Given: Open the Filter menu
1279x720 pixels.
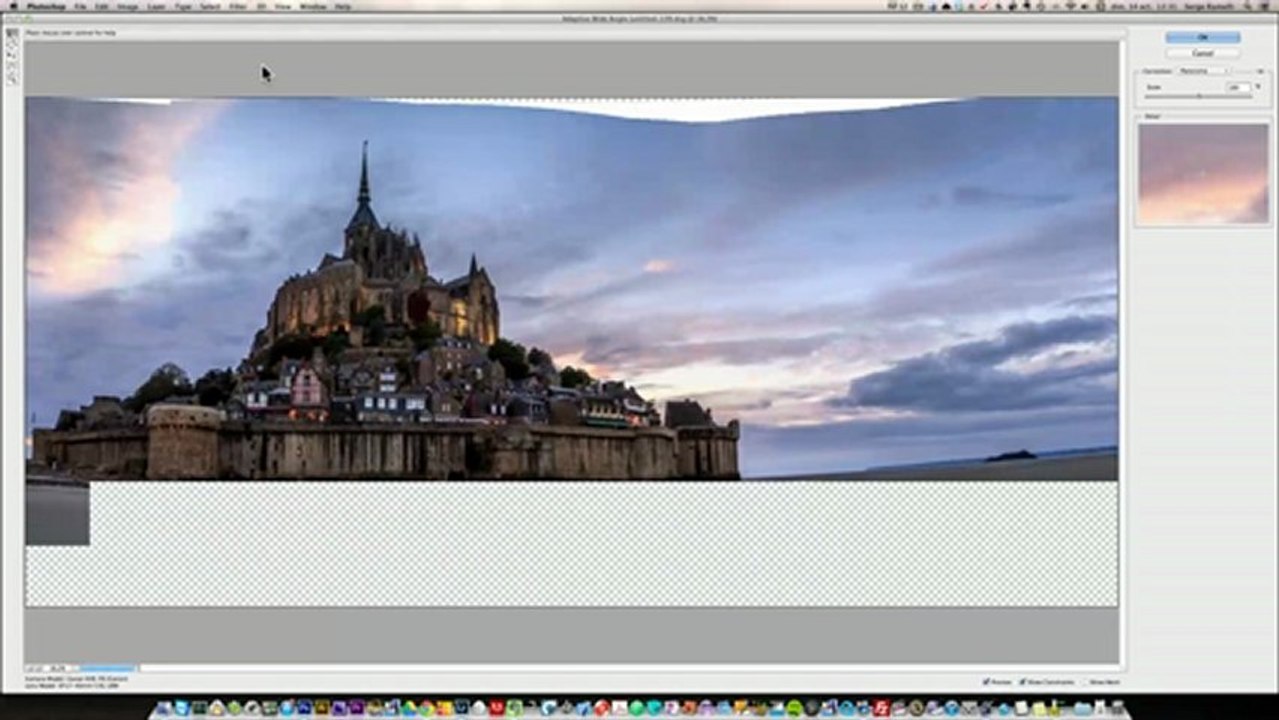Looking at the screenshot, I should pos(238,6).
